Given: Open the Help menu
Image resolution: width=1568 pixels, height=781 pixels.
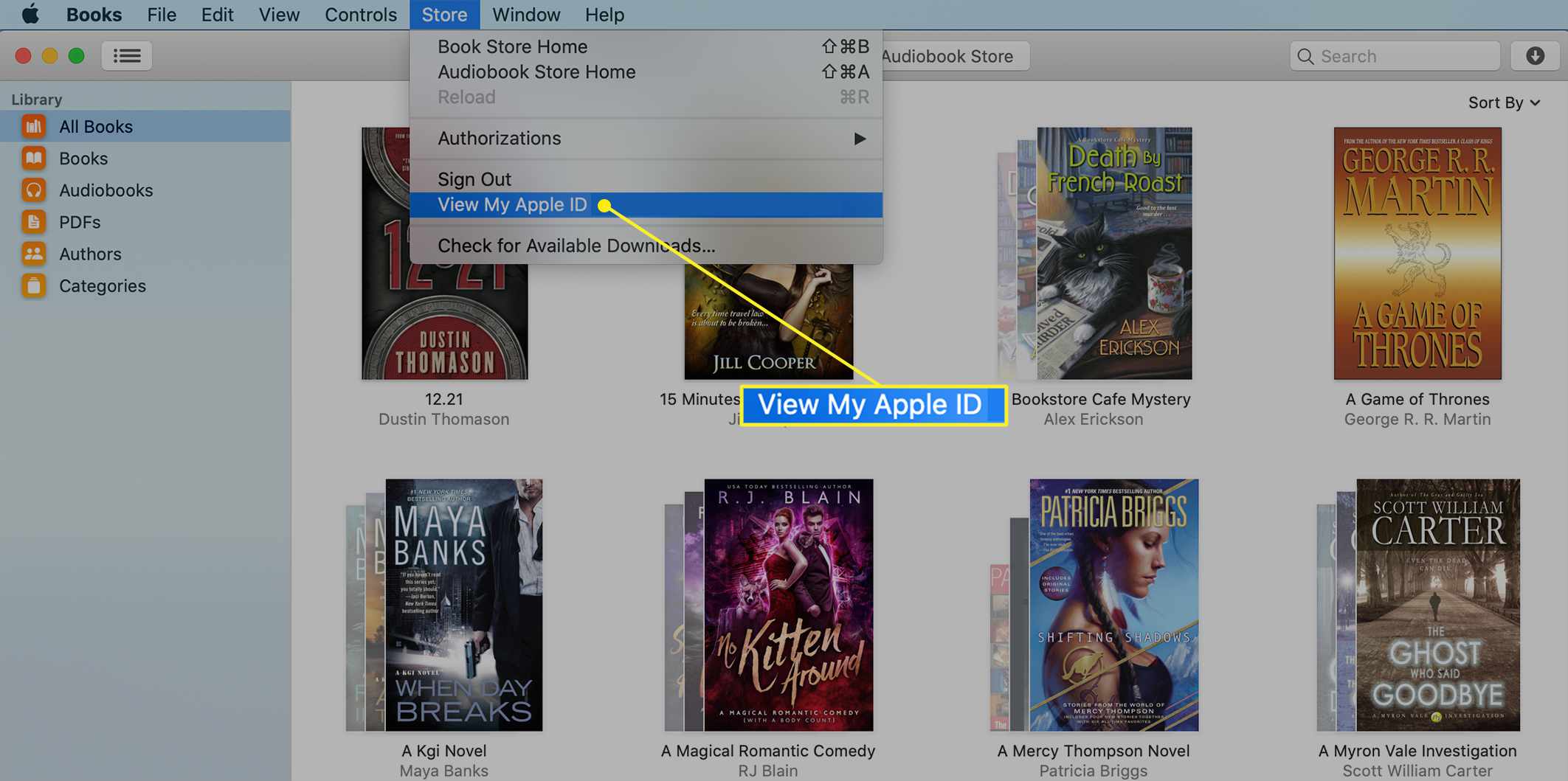Looking at the screenshot, I should 604,14.
